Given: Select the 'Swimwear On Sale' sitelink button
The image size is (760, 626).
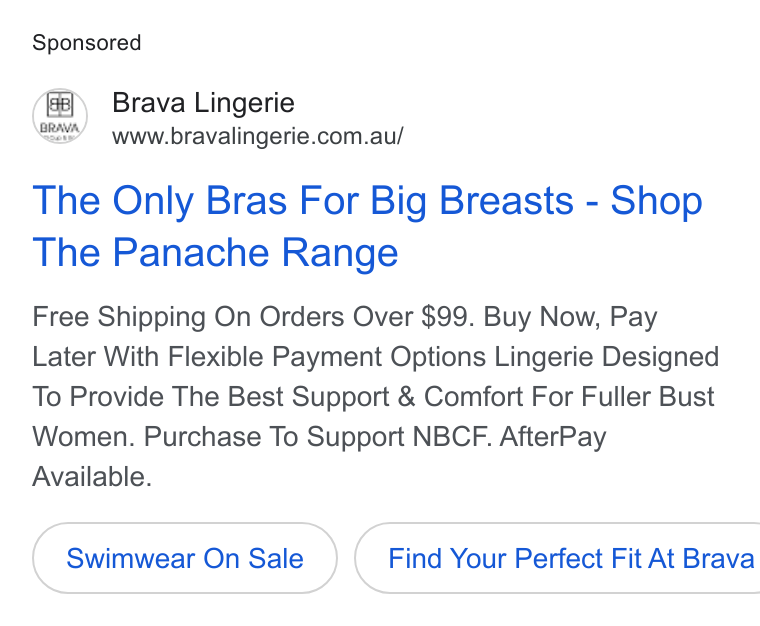Looking at the screenshot, I should [x=185, y=558].
